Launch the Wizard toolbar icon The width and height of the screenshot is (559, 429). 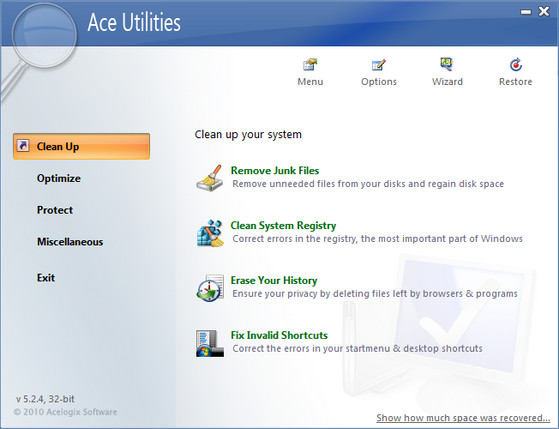pyautogui.click(x=446, y=65)
